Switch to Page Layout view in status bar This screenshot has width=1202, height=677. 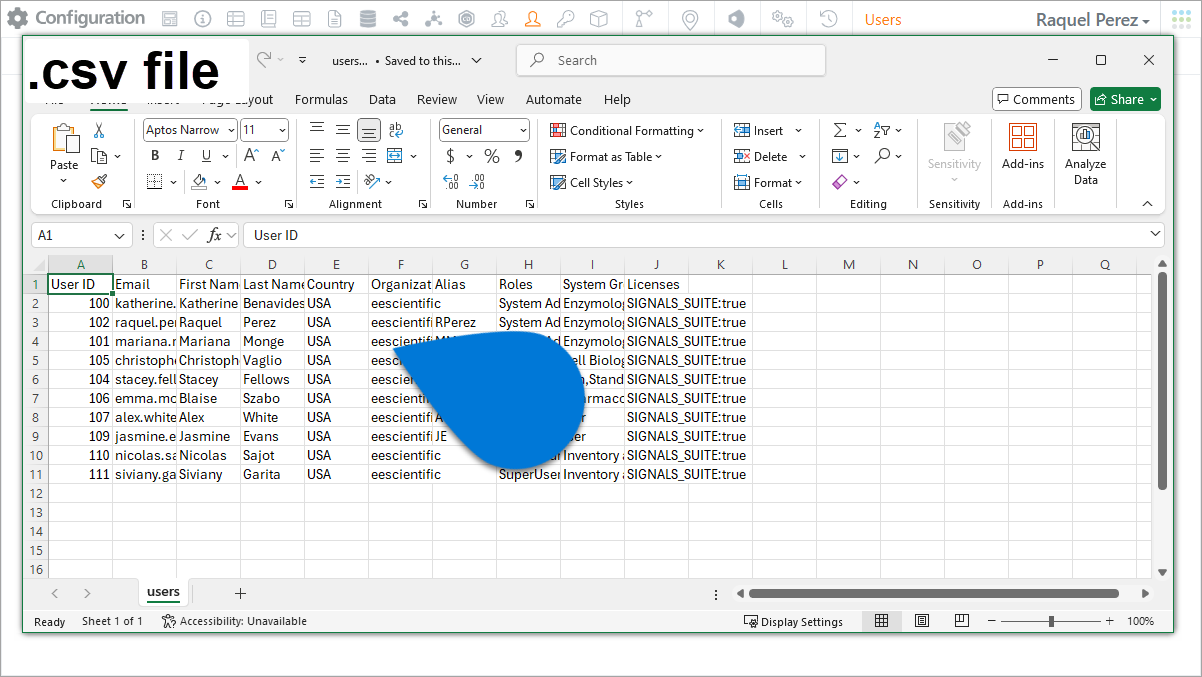tap(921, 621)
